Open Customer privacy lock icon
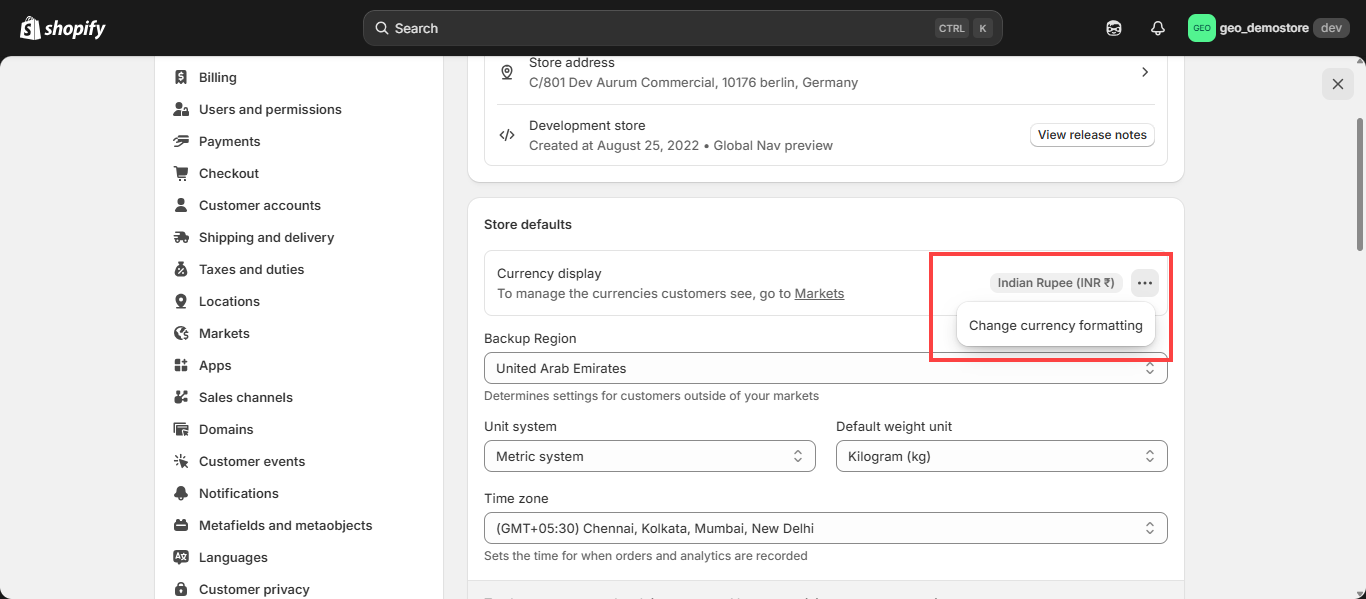This screenshot has height=599, width=1366. (181, 589)
